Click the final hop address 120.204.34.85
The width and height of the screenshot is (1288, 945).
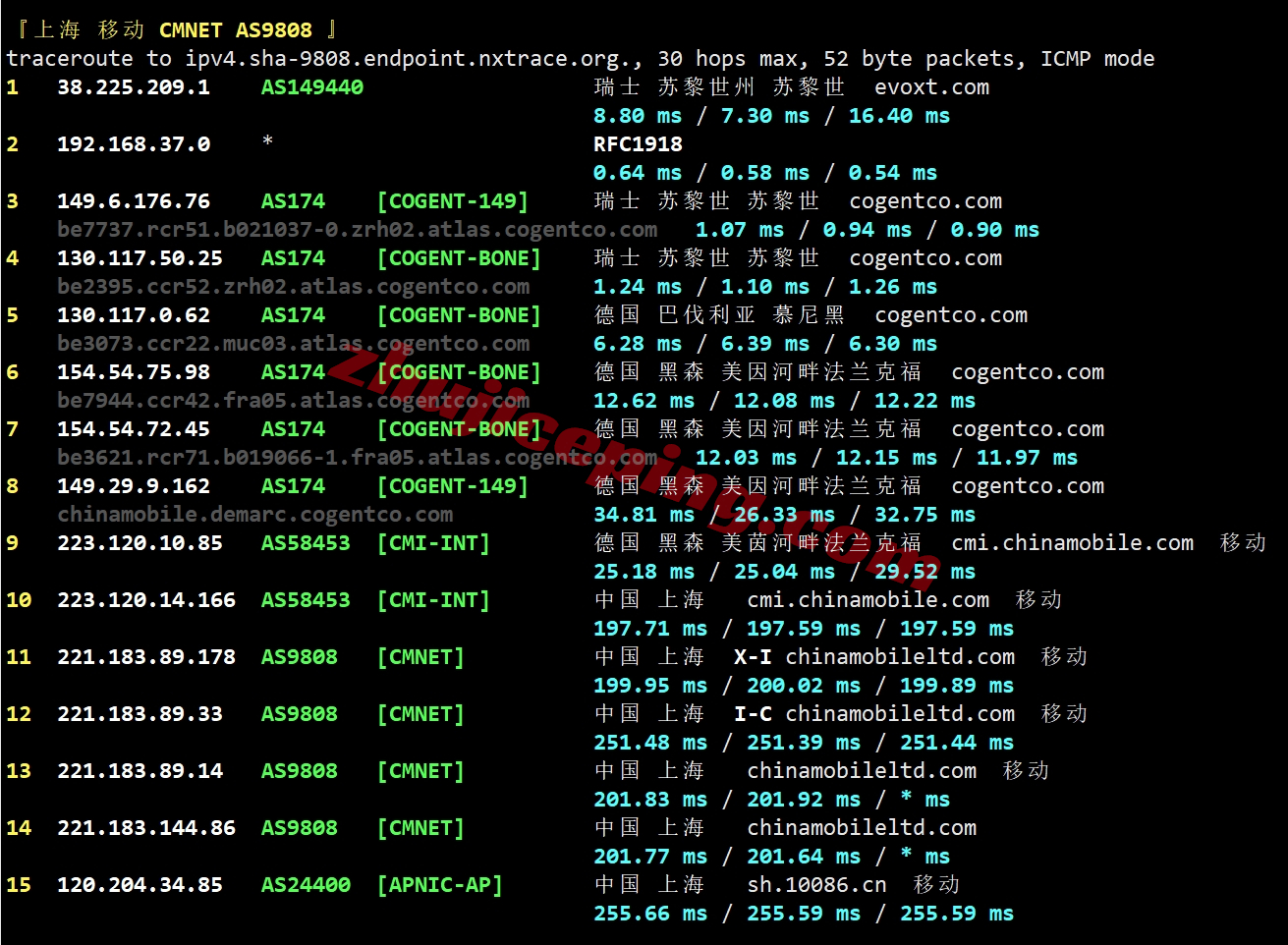140,885
